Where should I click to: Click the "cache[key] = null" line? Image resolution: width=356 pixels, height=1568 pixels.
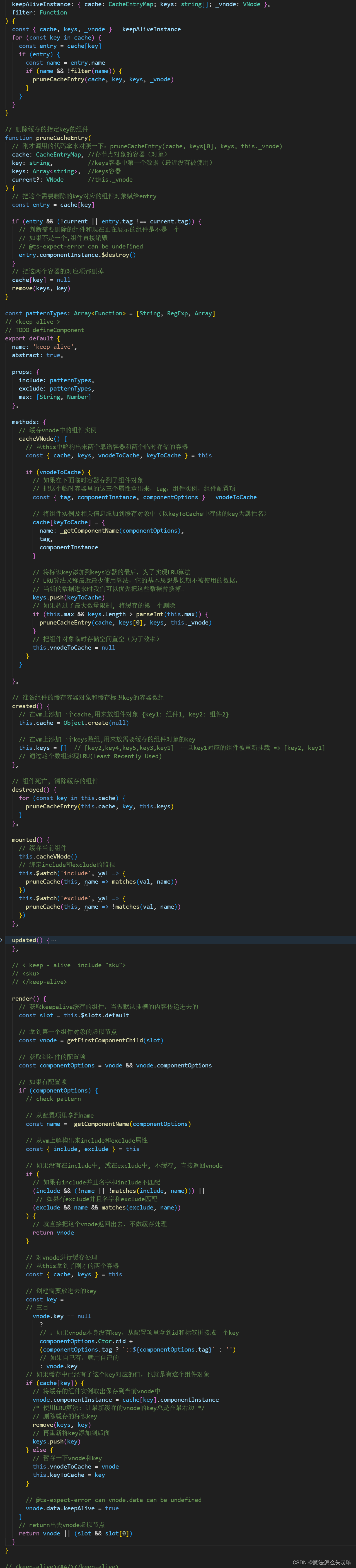[x=41, y=280]
